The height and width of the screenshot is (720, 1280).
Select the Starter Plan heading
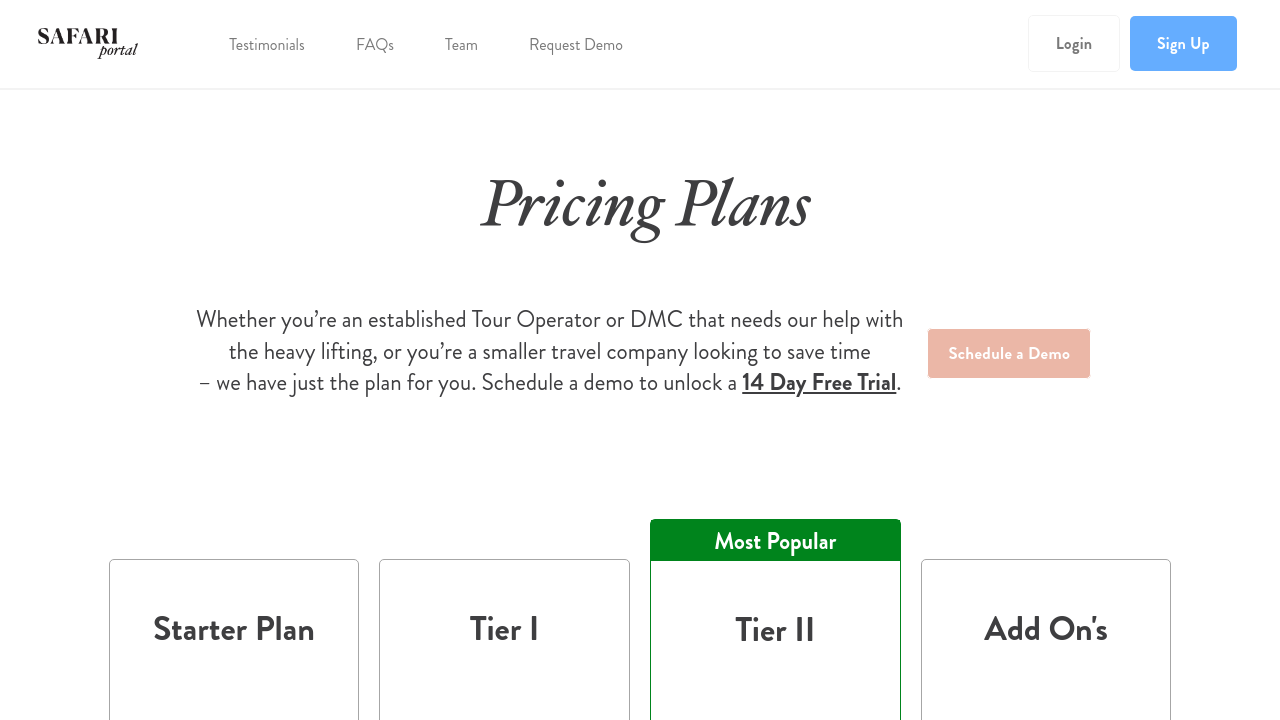(x=234, y=629)
